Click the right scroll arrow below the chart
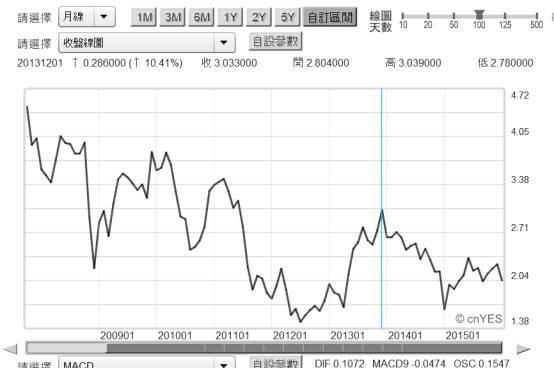 523,349
